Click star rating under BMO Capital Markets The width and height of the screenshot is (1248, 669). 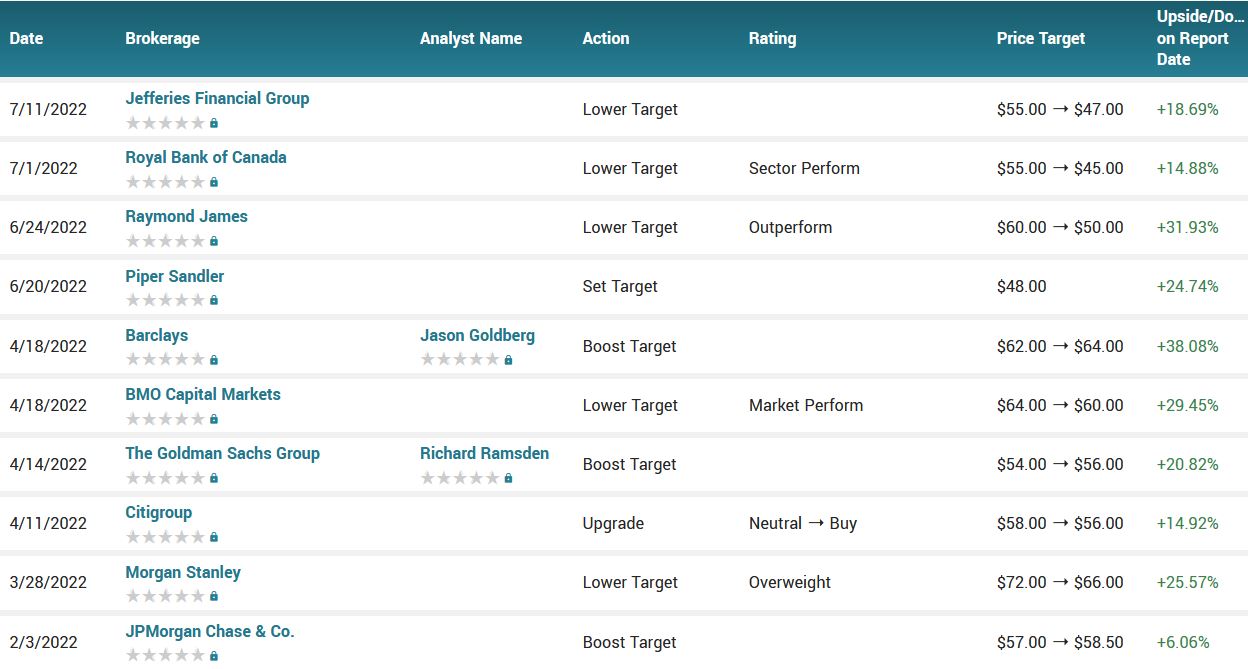click(x=165, y=419)
